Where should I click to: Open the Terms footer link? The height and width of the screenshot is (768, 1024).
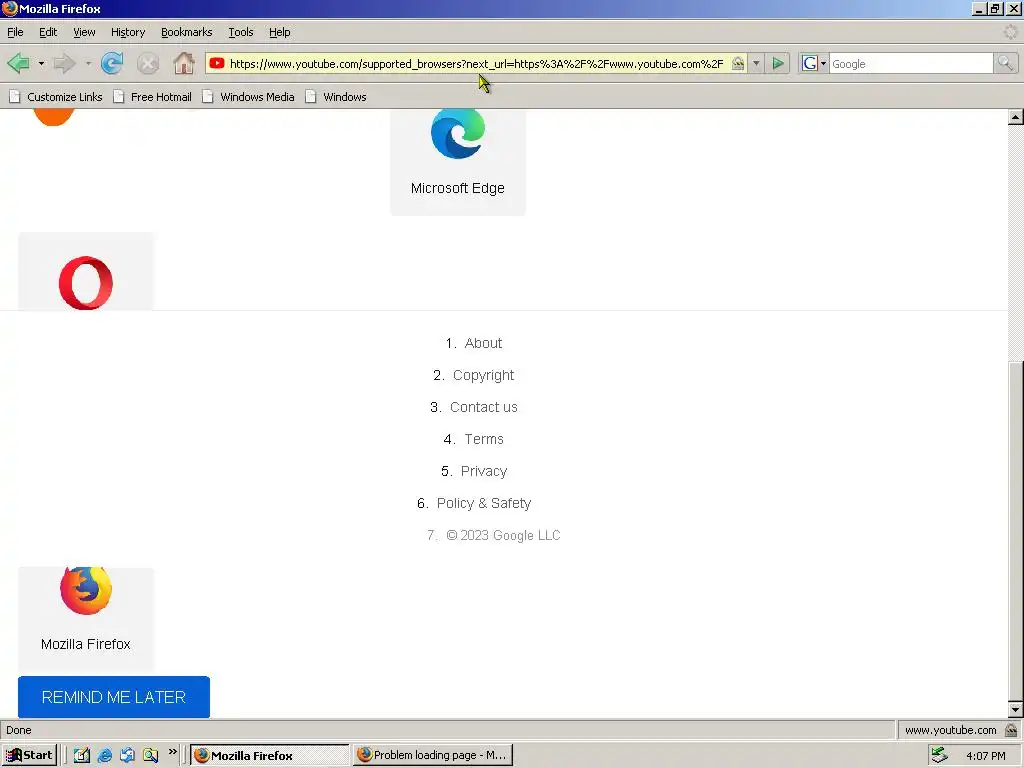point(483,439)
